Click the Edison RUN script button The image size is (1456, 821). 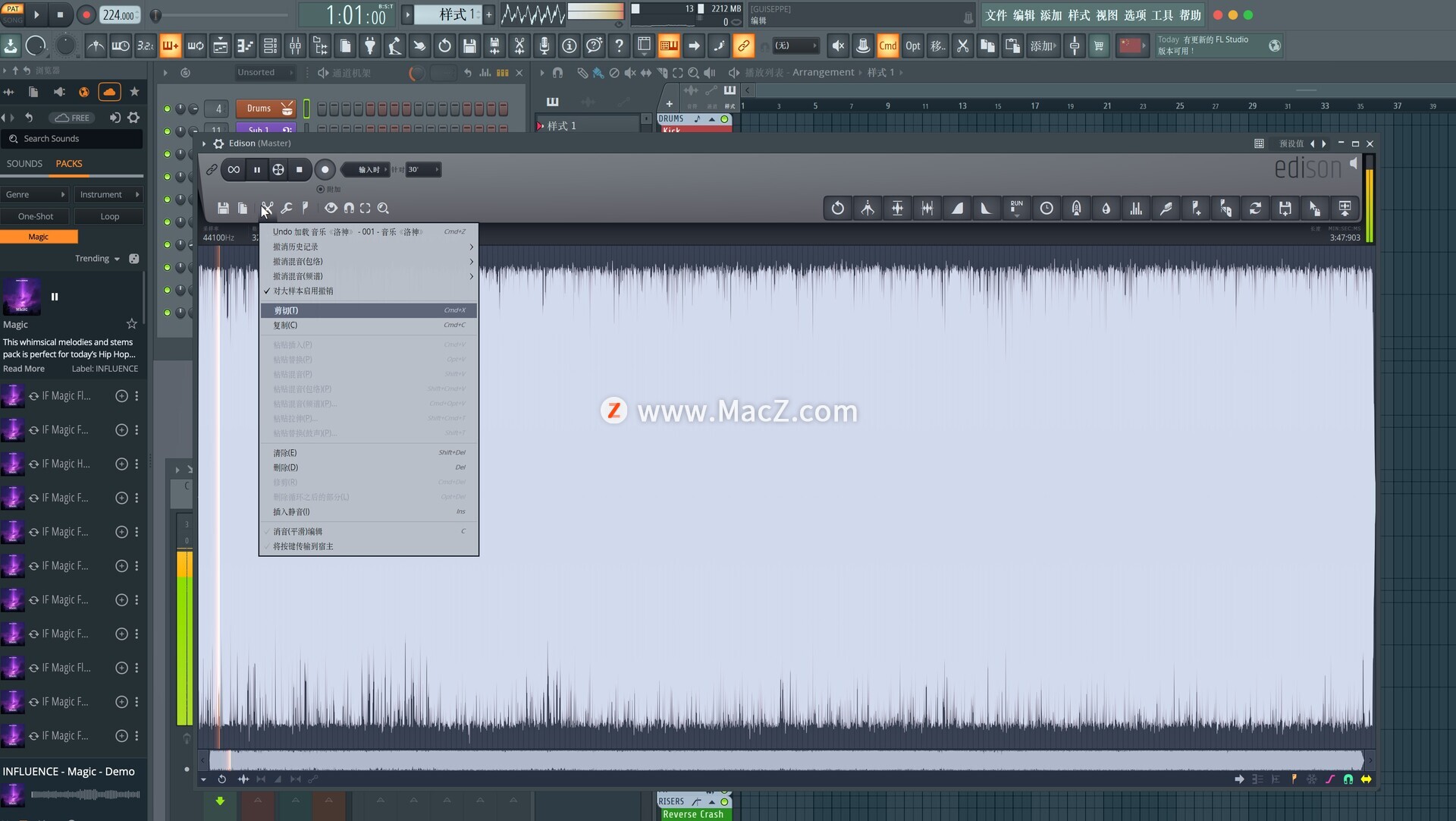[1017, 208]
